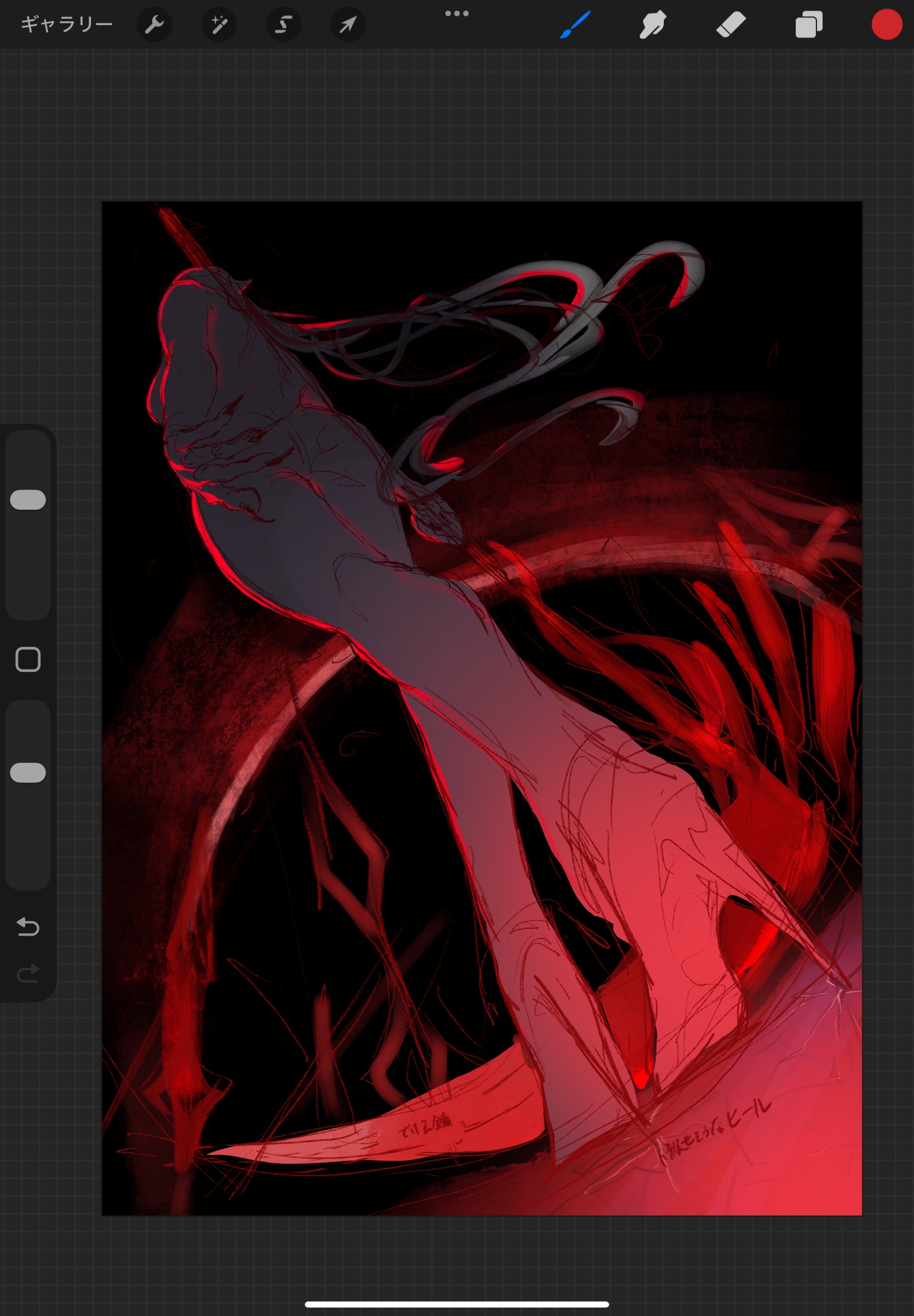
Task: Open the Adjustments magic wand menu
Action: pos(218,25)
